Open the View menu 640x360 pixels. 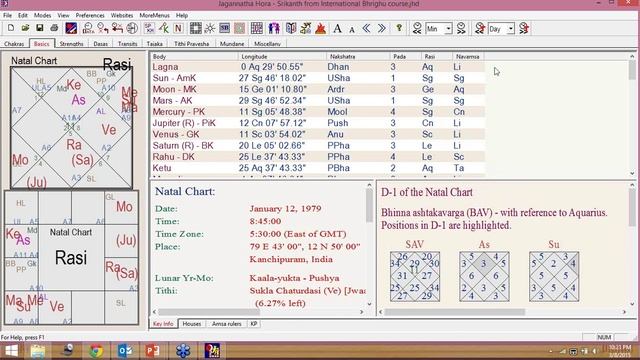pos(63,15)
